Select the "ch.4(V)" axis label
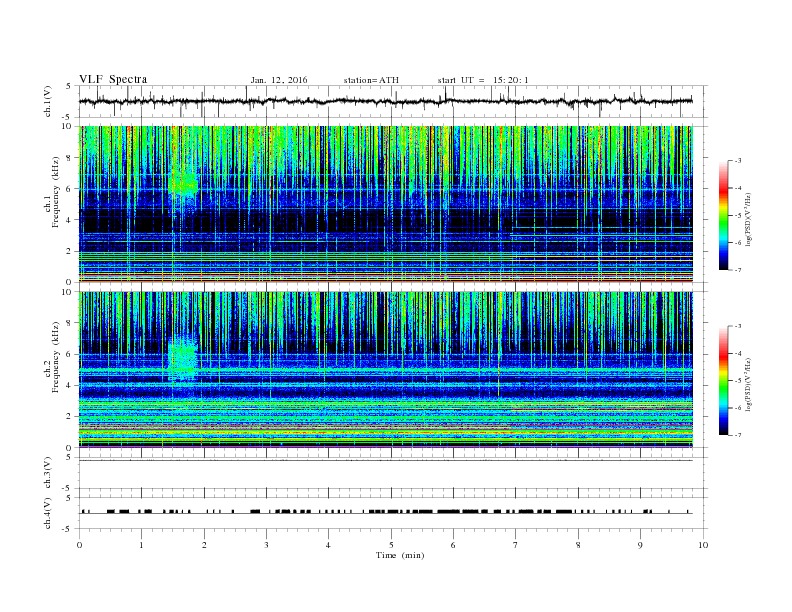792x612 pixels. [48, 513]
